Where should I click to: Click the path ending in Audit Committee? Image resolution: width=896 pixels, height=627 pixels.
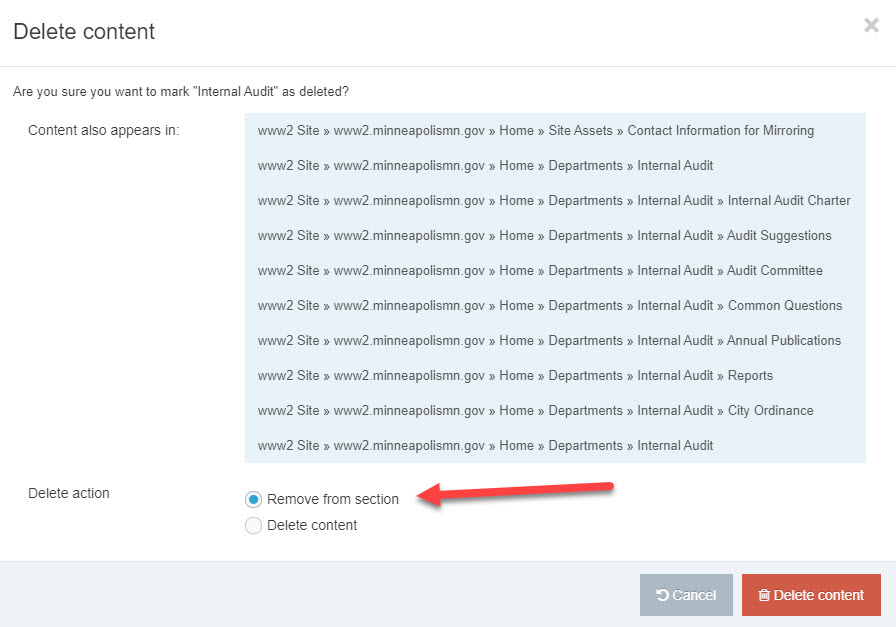[540, 270]
